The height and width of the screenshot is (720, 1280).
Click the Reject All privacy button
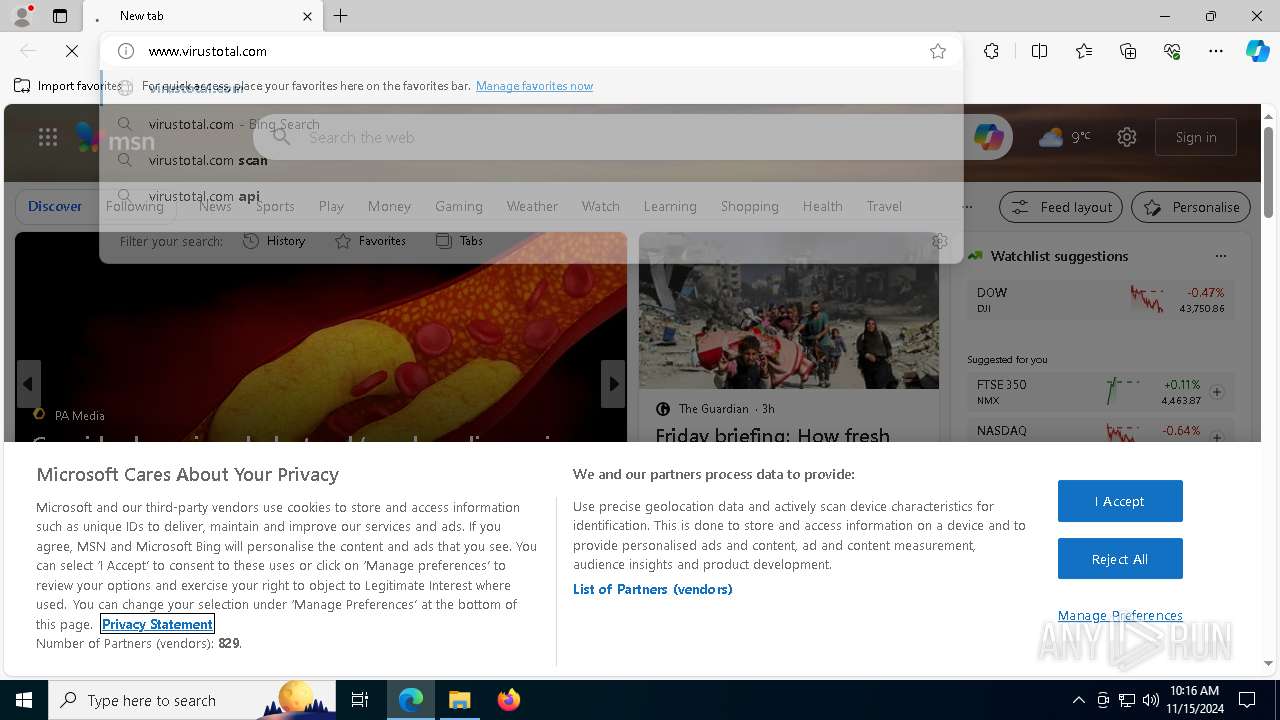[1120, 559]
